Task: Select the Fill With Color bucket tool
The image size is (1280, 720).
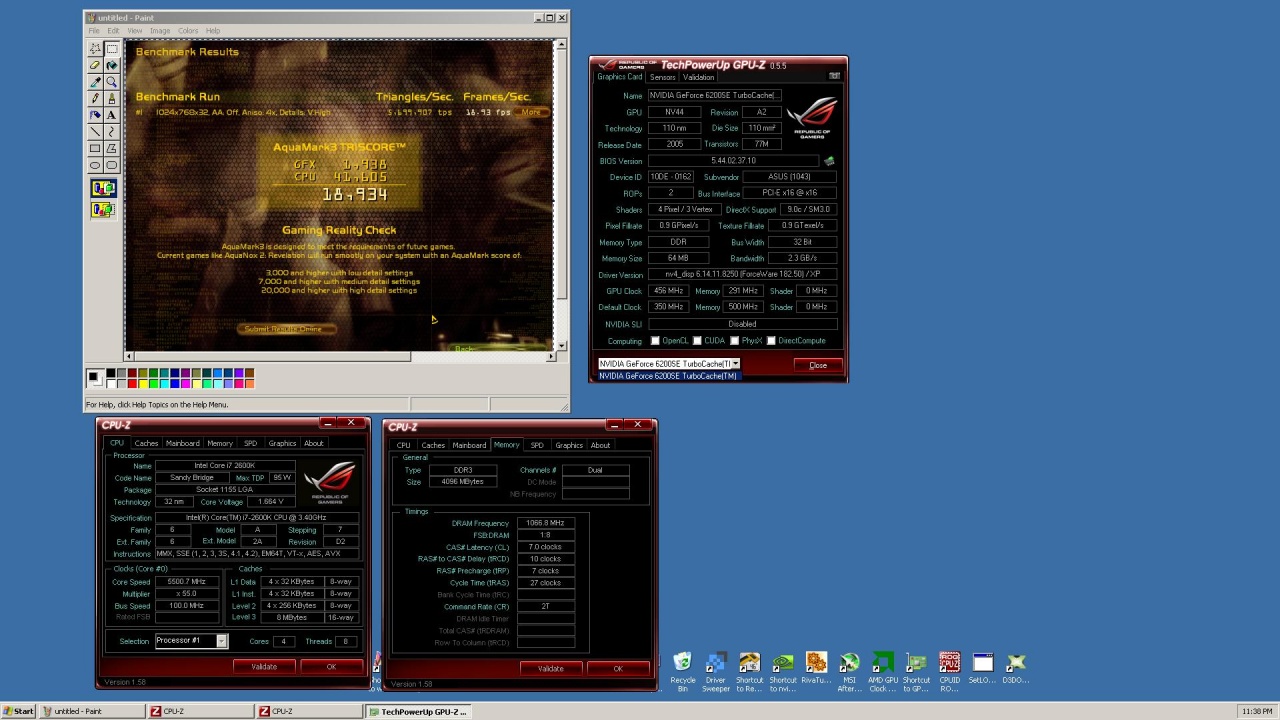Action: (x=112, y=65)
